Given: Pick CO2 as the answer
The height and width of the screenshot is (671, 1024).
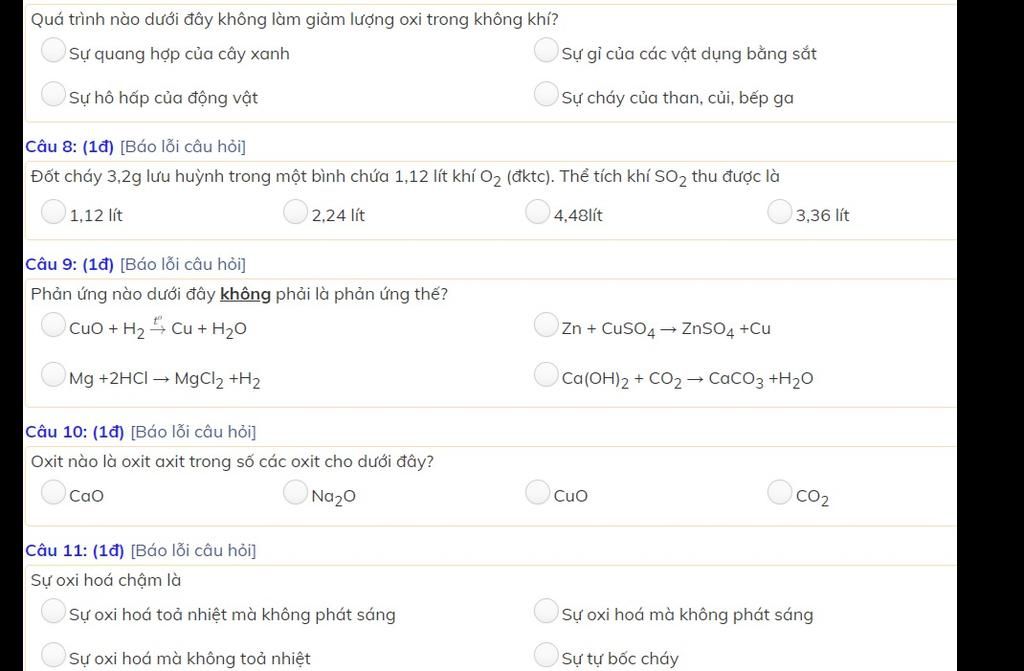Looking at the screenshot, I should coord(780,493).
